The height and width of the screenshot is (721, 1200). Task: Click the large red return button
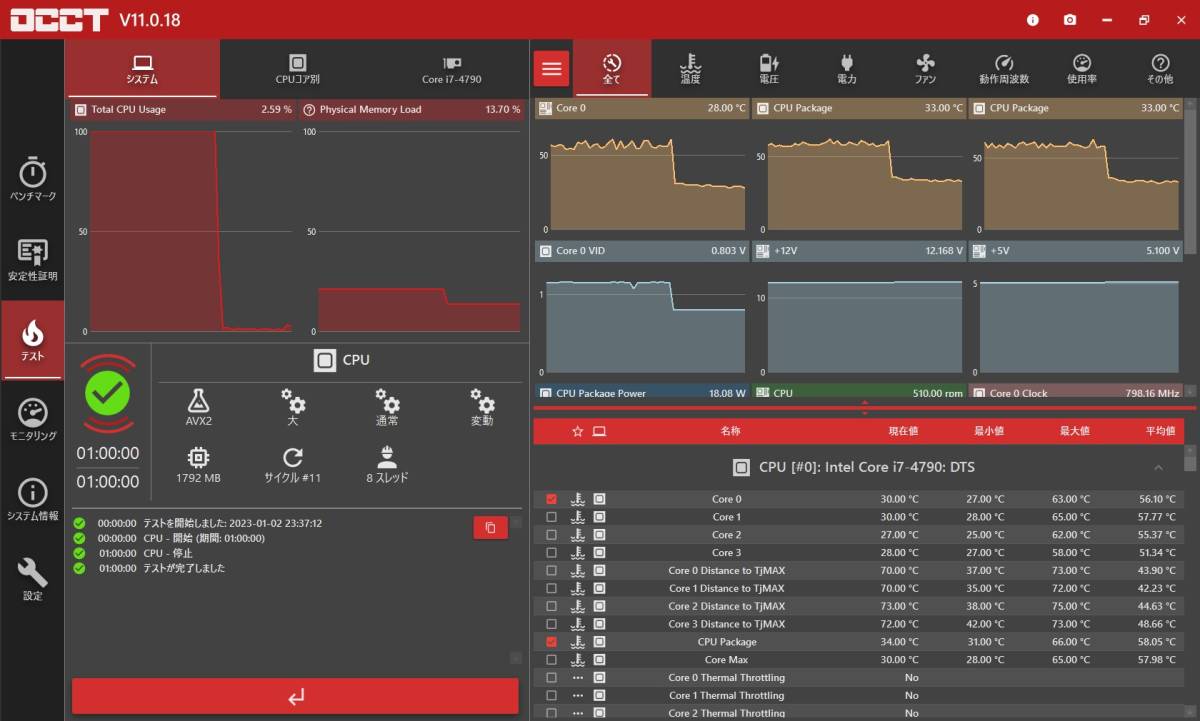click(x=295, y=697)
